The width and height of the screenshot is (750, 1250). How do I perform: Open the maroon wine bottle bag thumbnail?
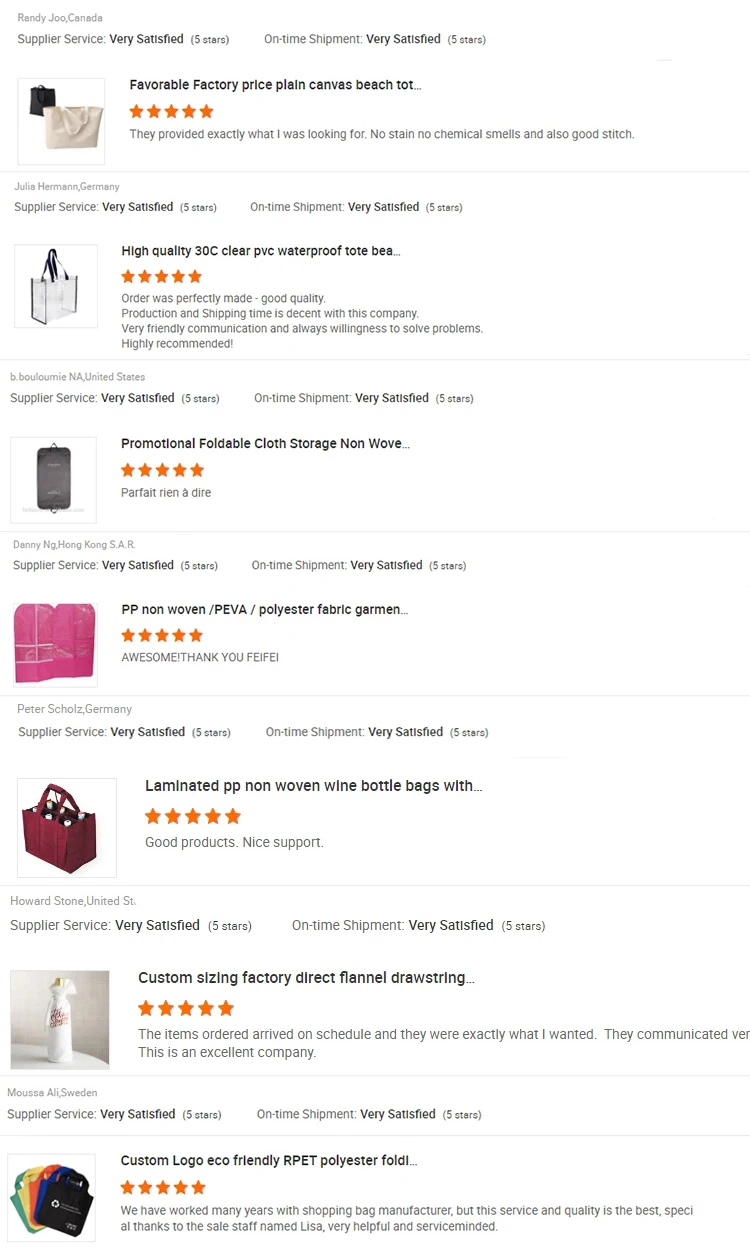click(67, 828)
